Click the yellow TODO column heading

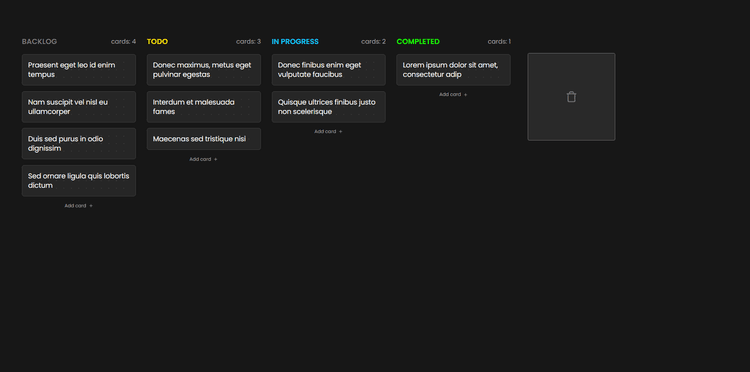[157, 42]
